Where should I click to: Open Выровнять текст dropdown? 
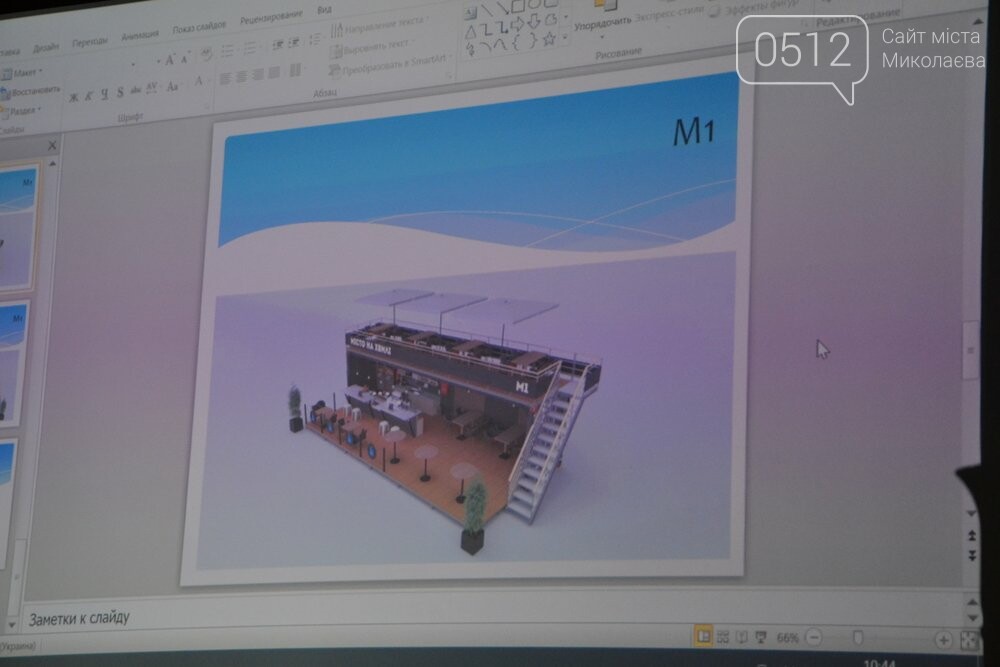pos(373,47)
